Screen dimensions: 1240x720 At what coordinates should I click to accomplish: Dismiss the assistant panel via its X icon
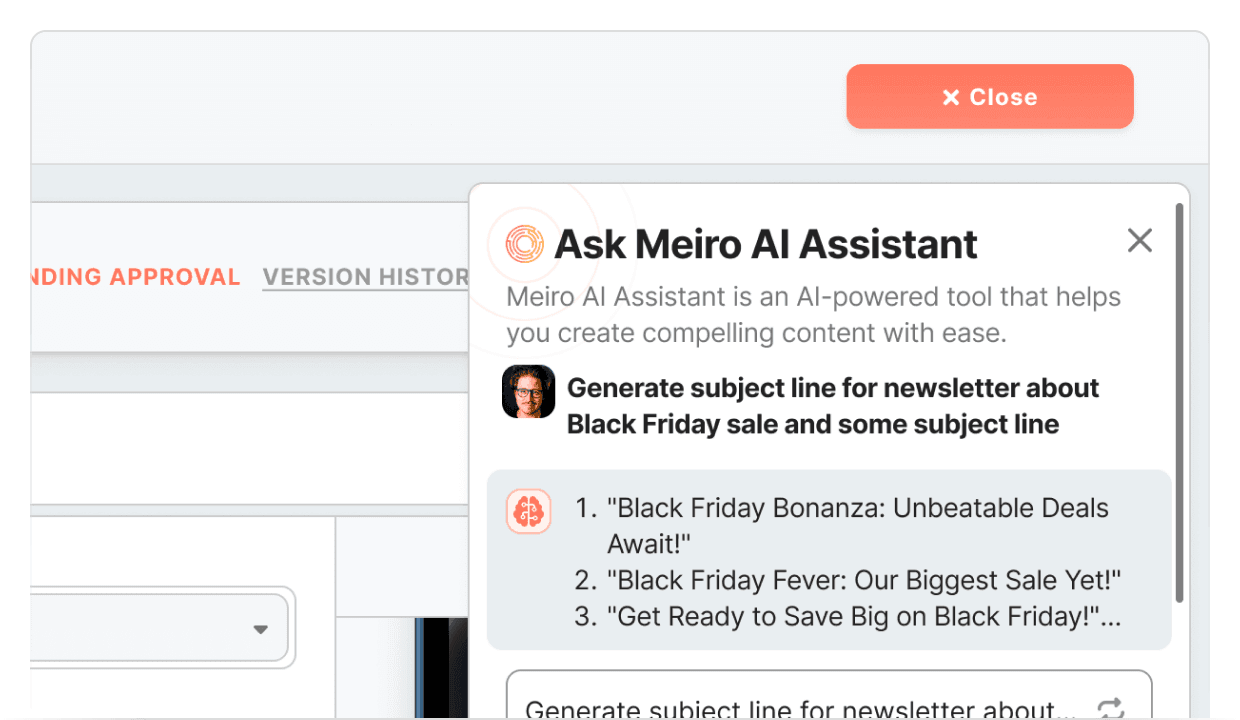[x=1140, y=240]
